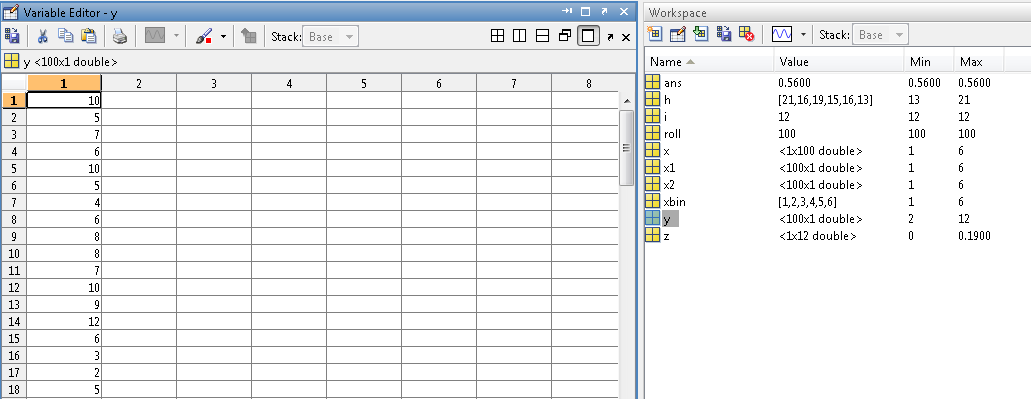Paste clipboard into Variable Editor
The width and height of the screenshot is (1031, 399).
[x=88, y=36]
